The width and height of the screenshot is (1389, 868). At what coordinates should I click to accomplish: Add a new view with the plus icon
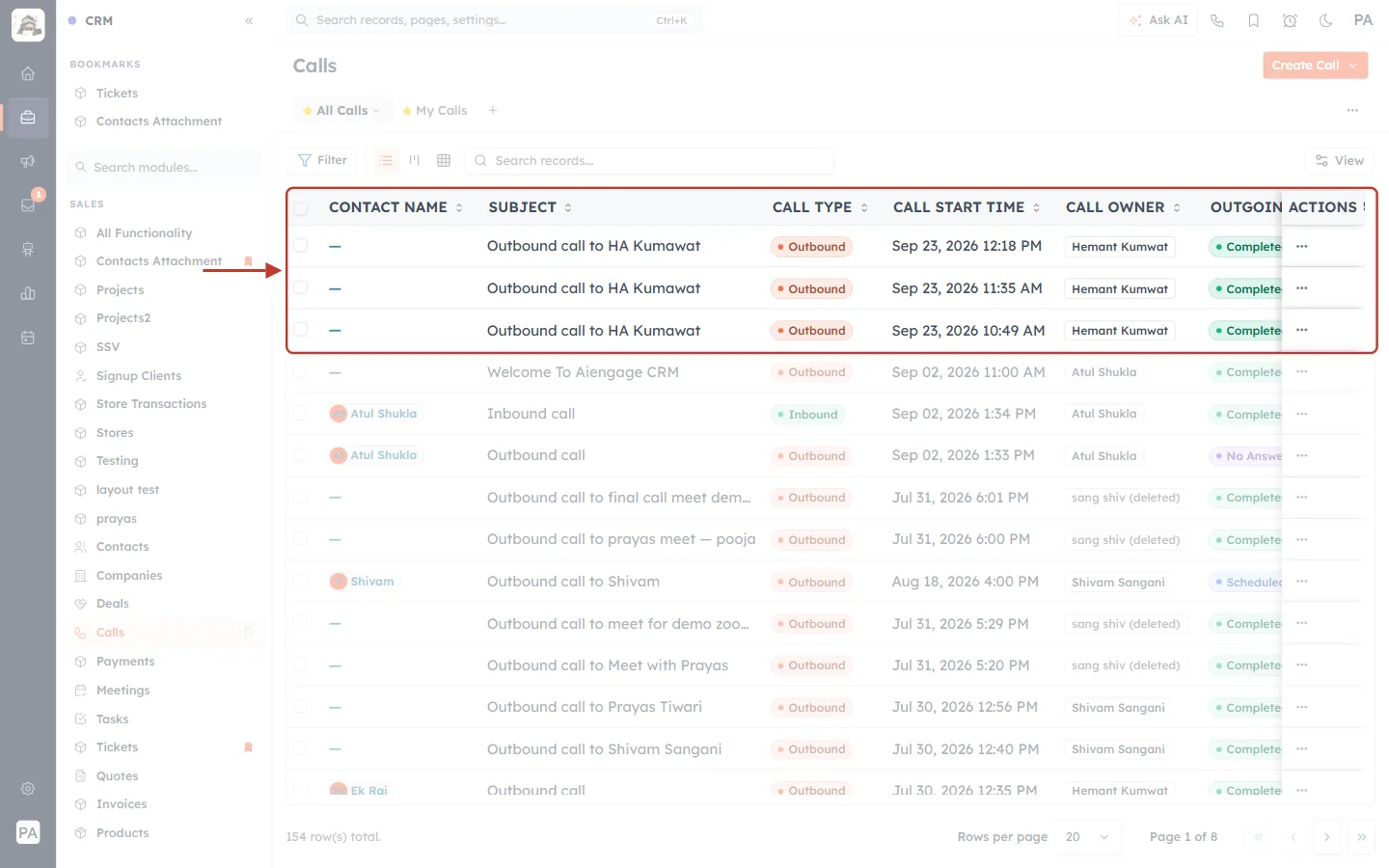pos(493,110)
